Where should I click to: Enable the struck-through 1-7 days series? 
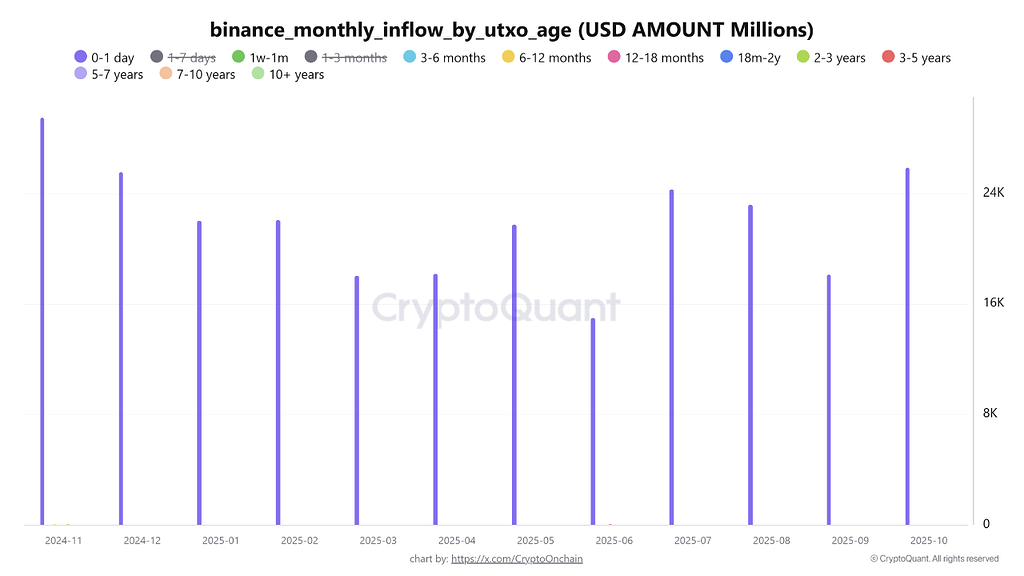[183, 58]
